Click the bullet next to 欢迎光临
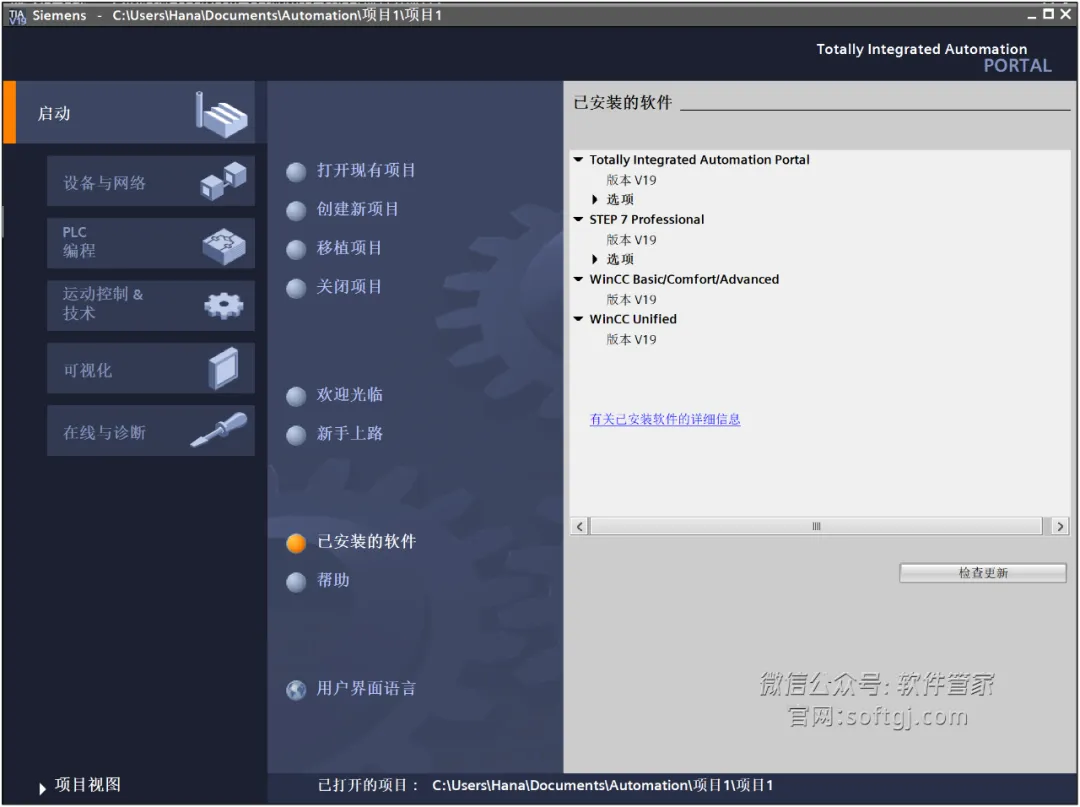This screenshot has height=807, width=1080. pos(296,396)
